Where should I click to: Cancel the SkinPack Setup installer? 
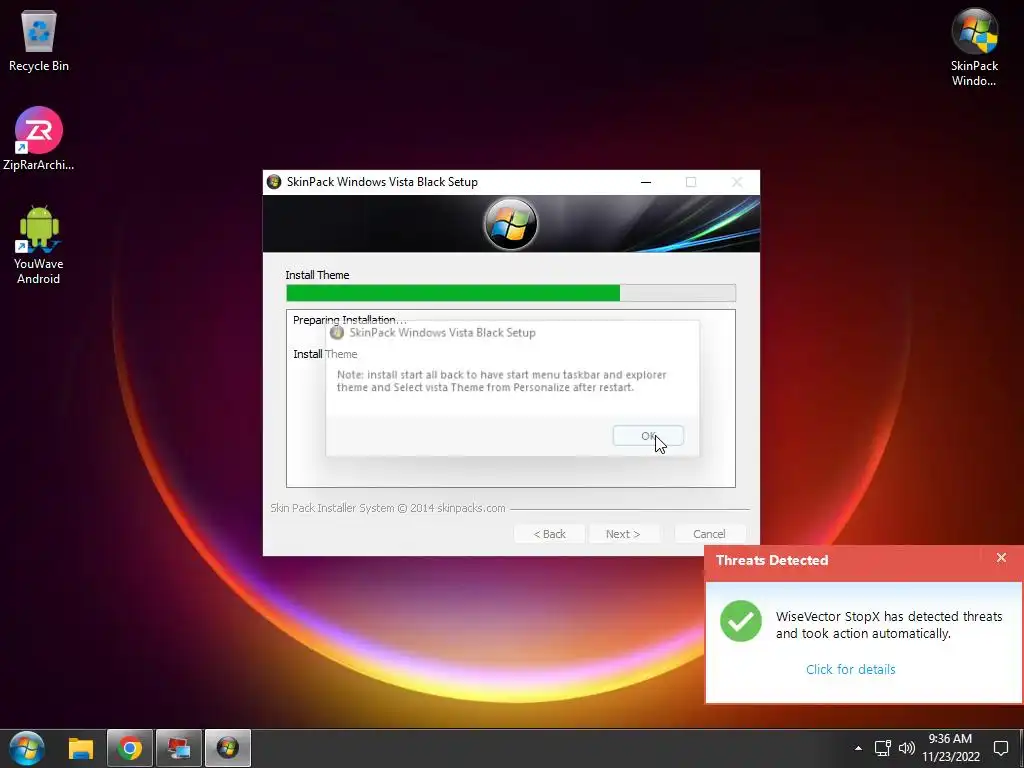point(709,534)
